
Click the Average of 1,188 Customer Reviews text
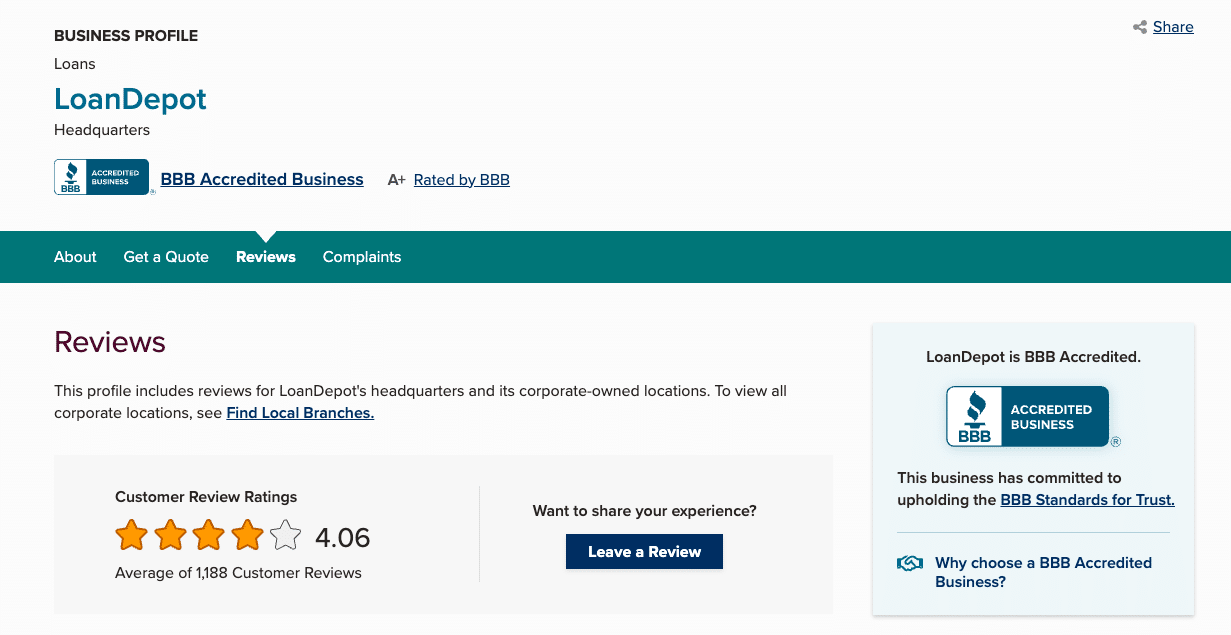238,573
